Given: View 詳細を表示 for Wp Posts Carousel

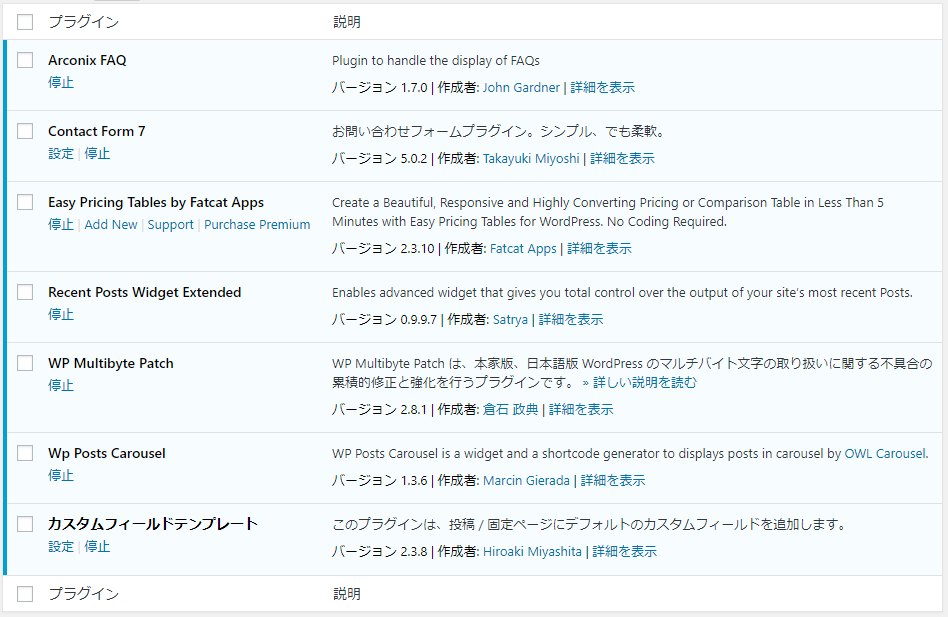Looking at the screenshot, I should [613, 480].
